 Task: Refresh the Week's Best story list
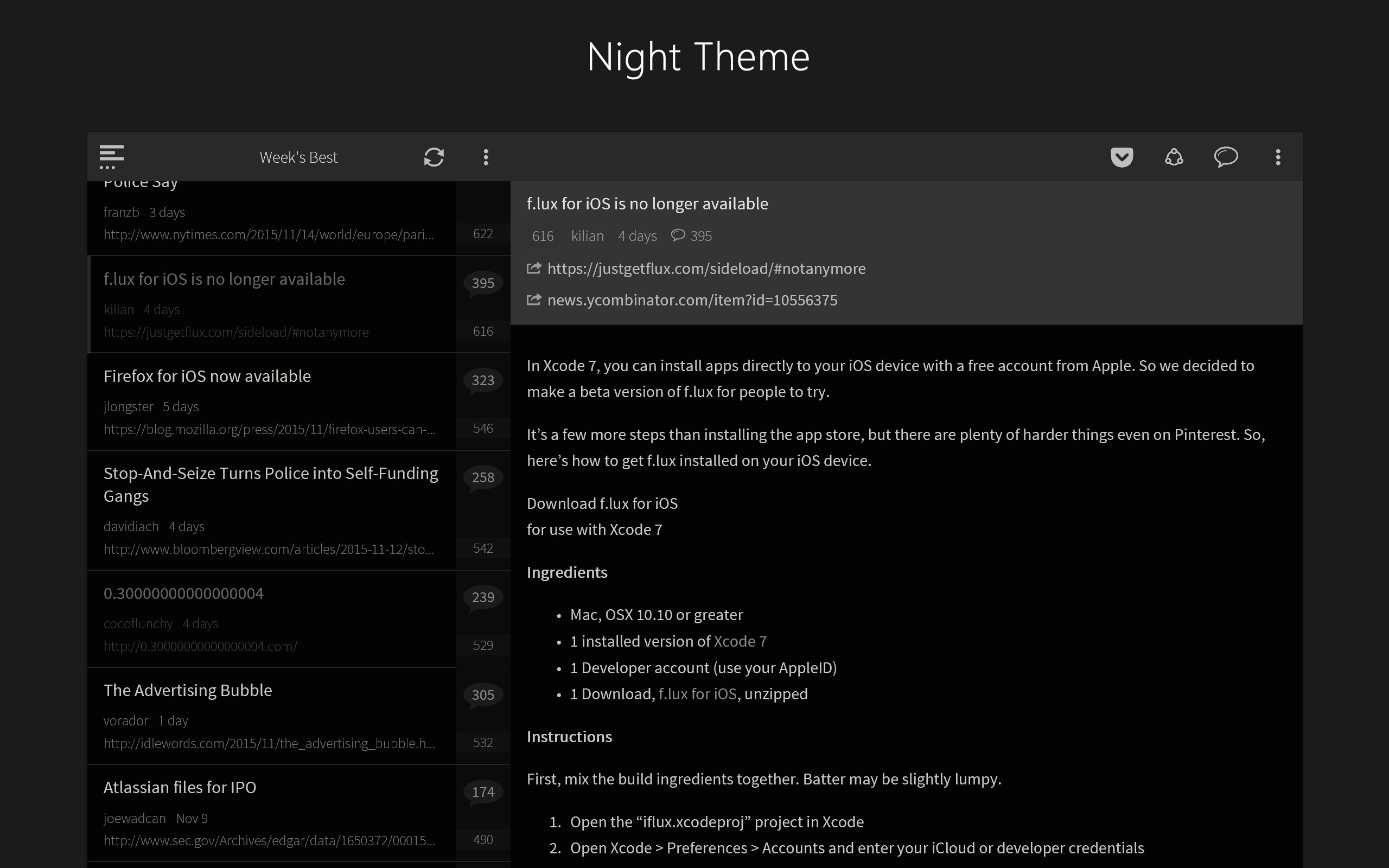[x=434, y=157]
